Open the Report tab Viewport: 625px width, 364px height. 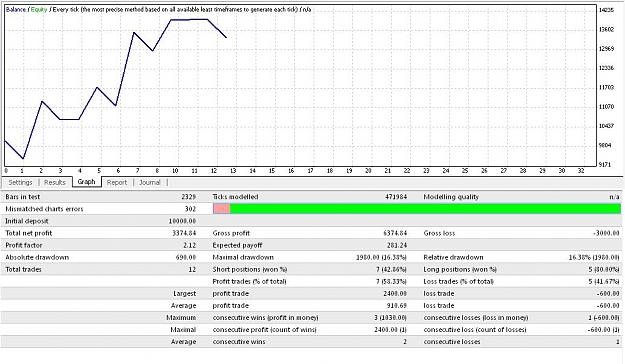click(117, 182)
